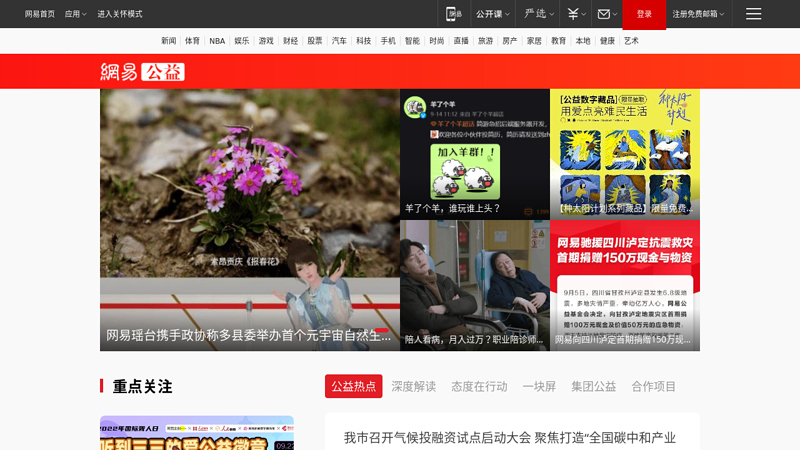Screen dimensions: 800x450
Task: Open the 娱乐 channel
Action: pos(242,41)
